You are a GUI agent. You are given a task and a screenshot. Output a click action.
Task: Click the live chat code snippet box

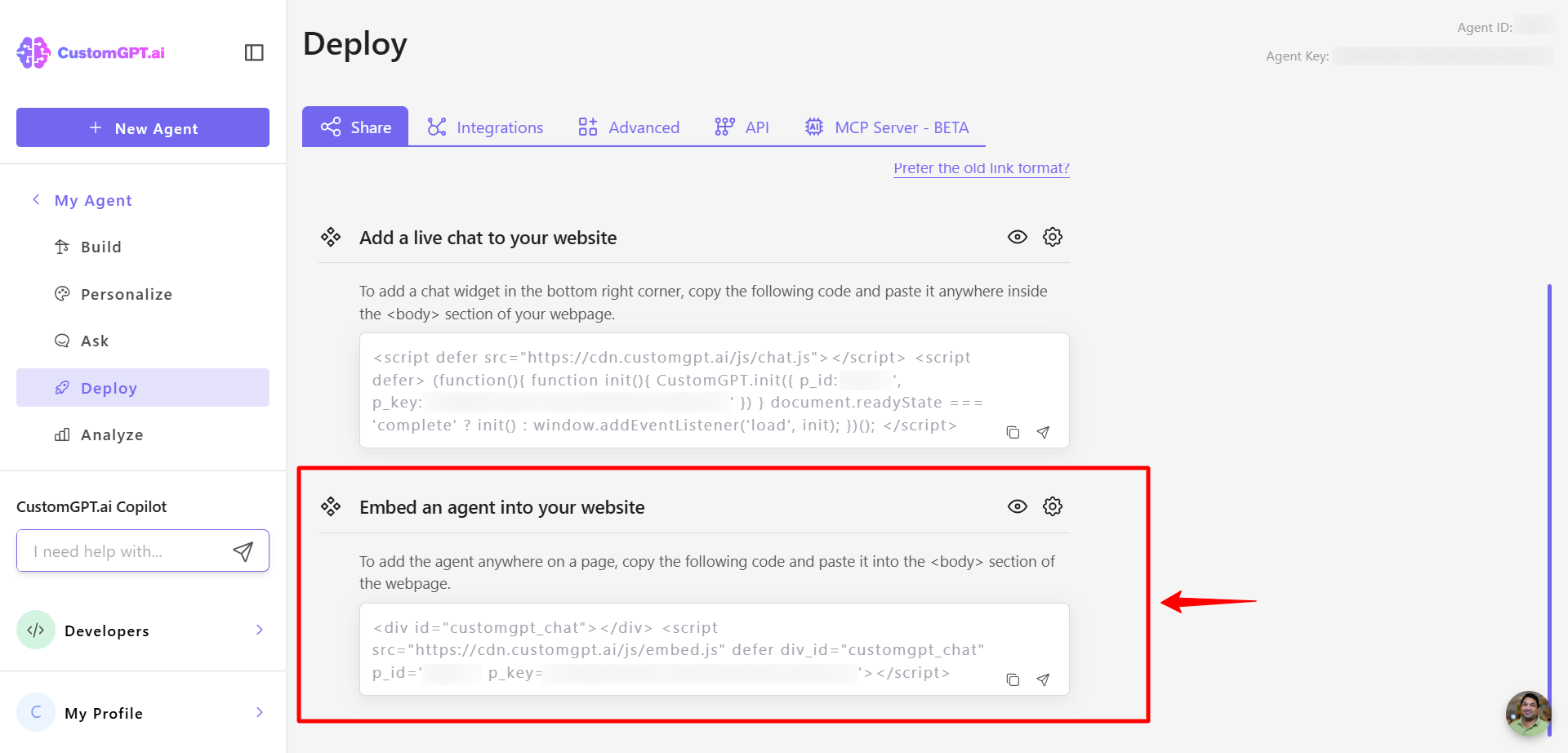coord(715,390)
